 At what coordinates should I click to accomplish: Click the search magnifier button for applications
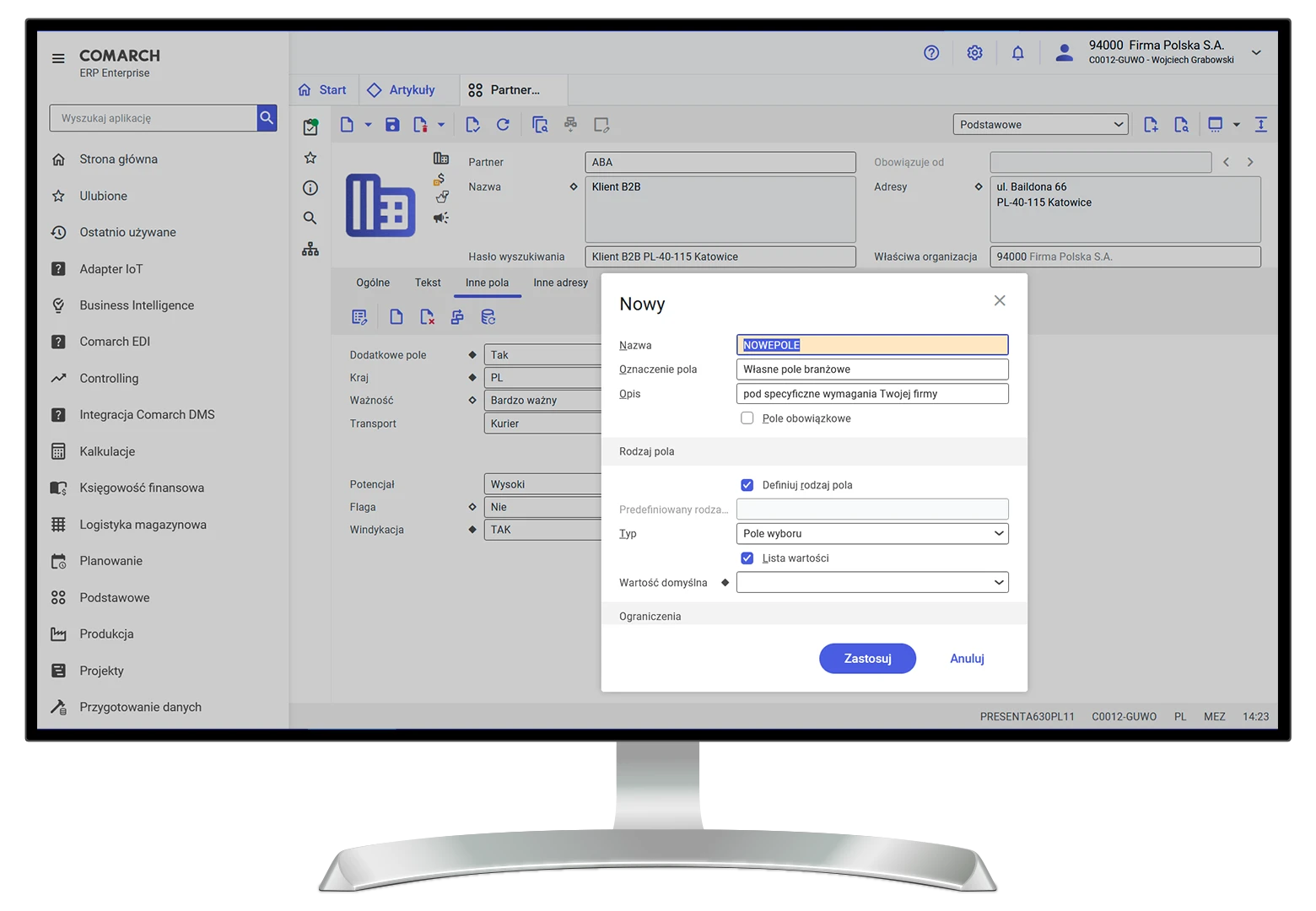point(267,118)
